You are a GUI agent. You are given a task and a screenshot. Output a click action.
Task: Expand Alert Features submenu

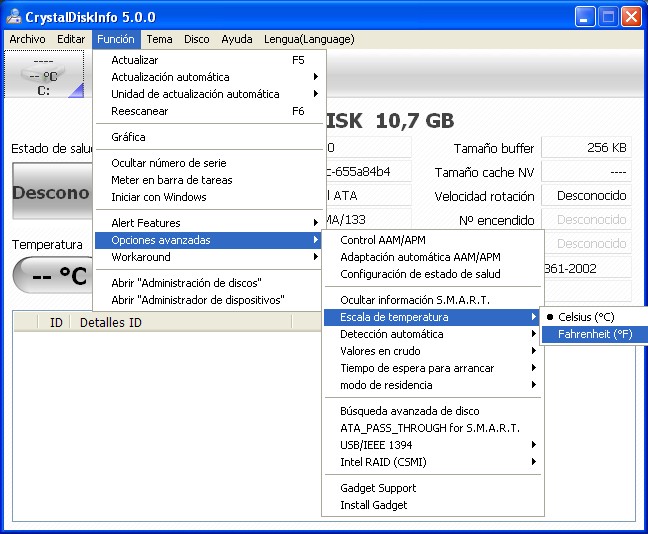tap(208, 223)
